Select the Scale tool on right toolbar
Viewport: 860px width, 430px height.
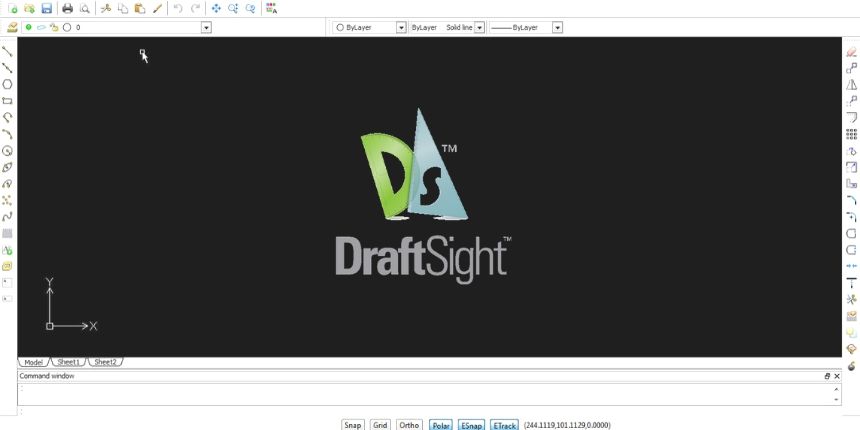tap(851, 167)
